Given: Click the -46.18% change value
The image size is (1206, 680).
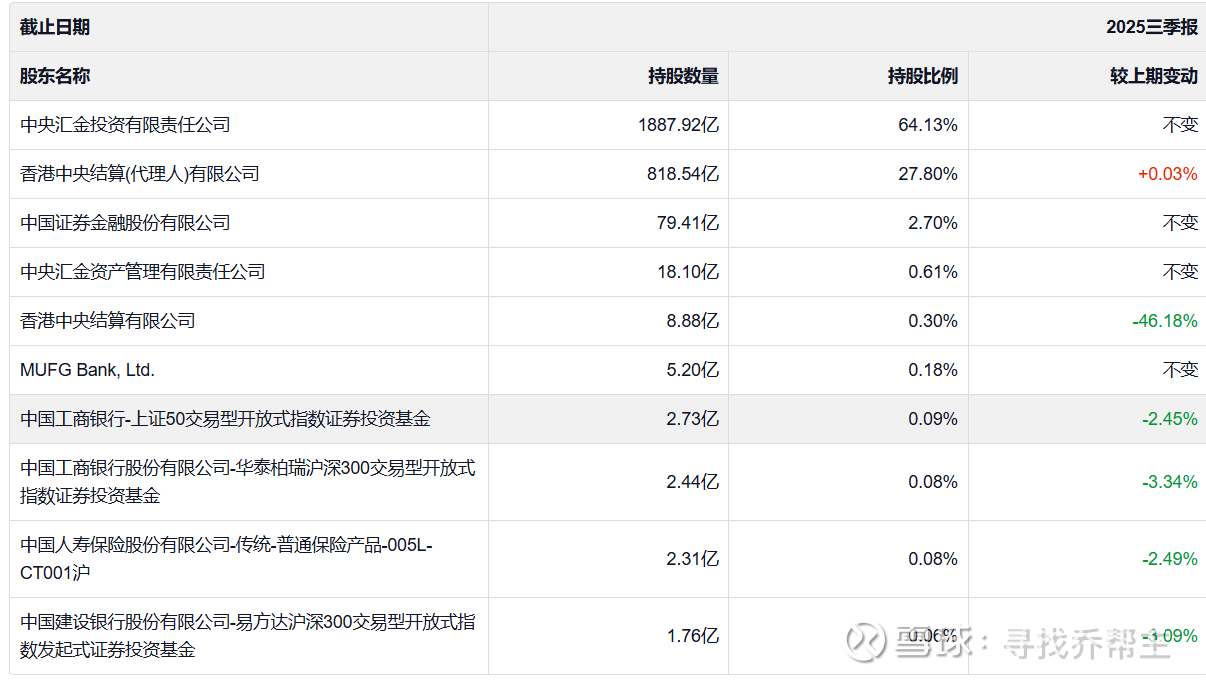Looking at the screenshot, I should click(1165, 321).
